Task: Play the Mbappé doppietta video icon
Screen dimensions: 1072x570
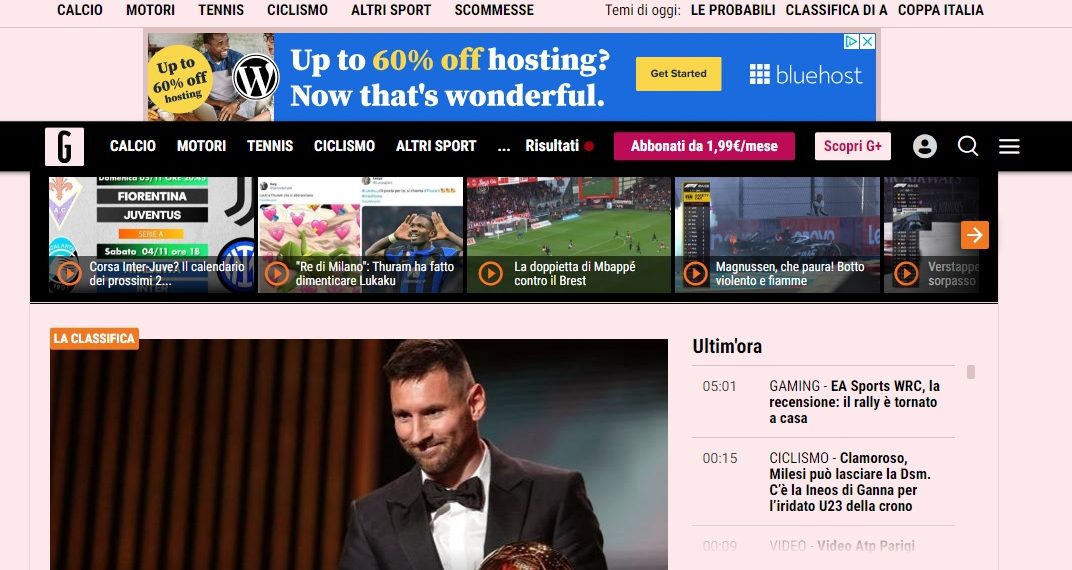Action: [490, 274]
